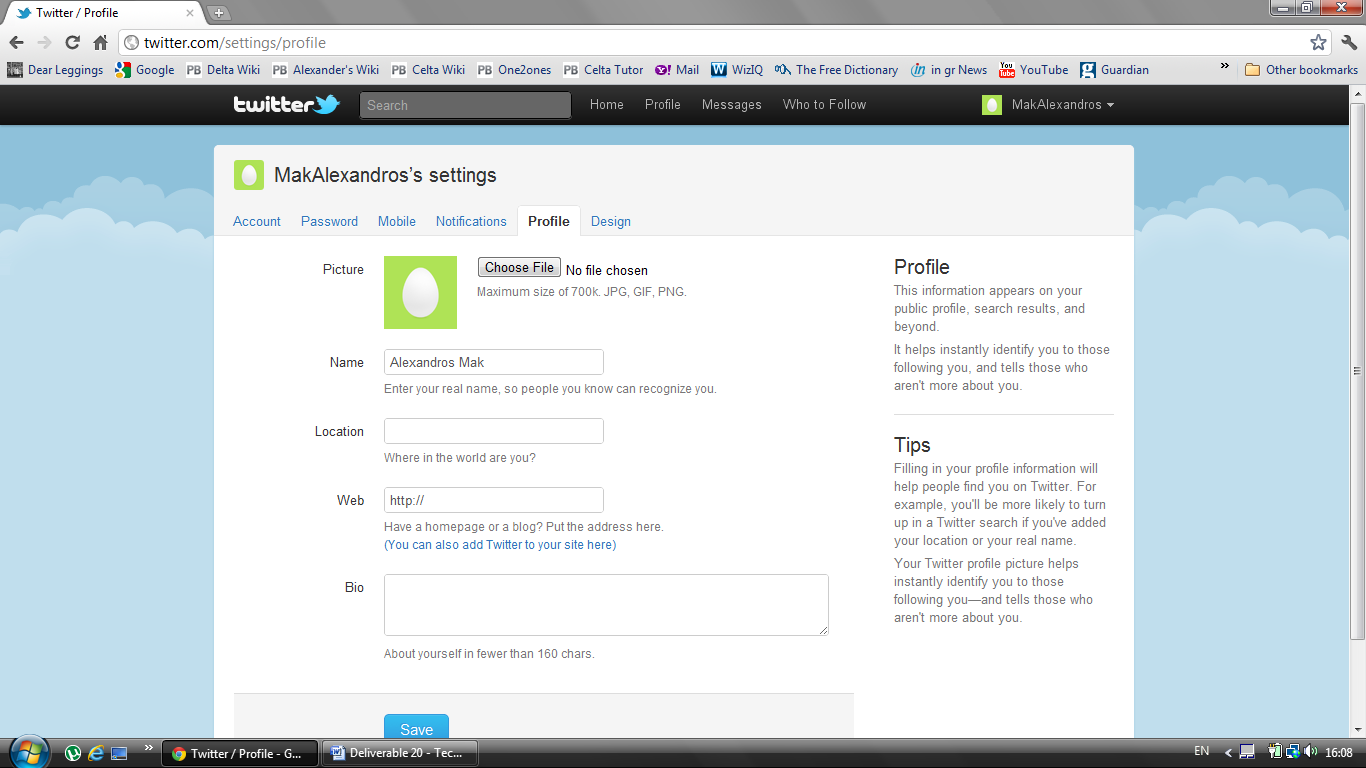This screenshot has width=1366, height=768.
Task: Open the Dear Leggings bookmark
Action: (x=55, y=70)
